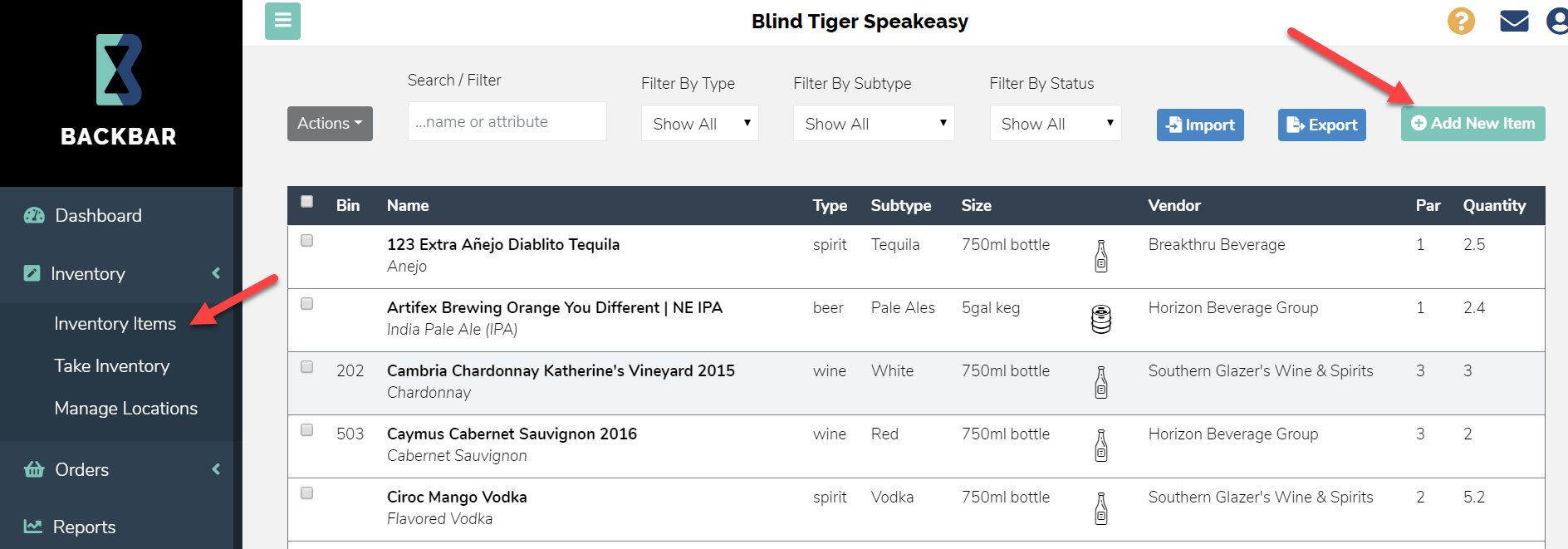Open the Filter By Type dropdown

(700, 124)
